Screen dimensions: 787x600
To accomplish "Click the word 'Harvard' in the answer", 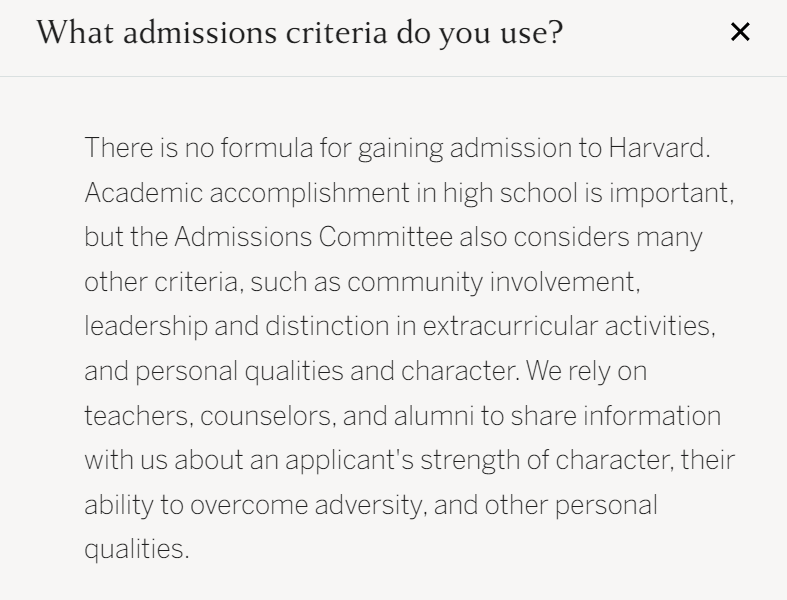I will pyautogui.click(x=657, y=148).
